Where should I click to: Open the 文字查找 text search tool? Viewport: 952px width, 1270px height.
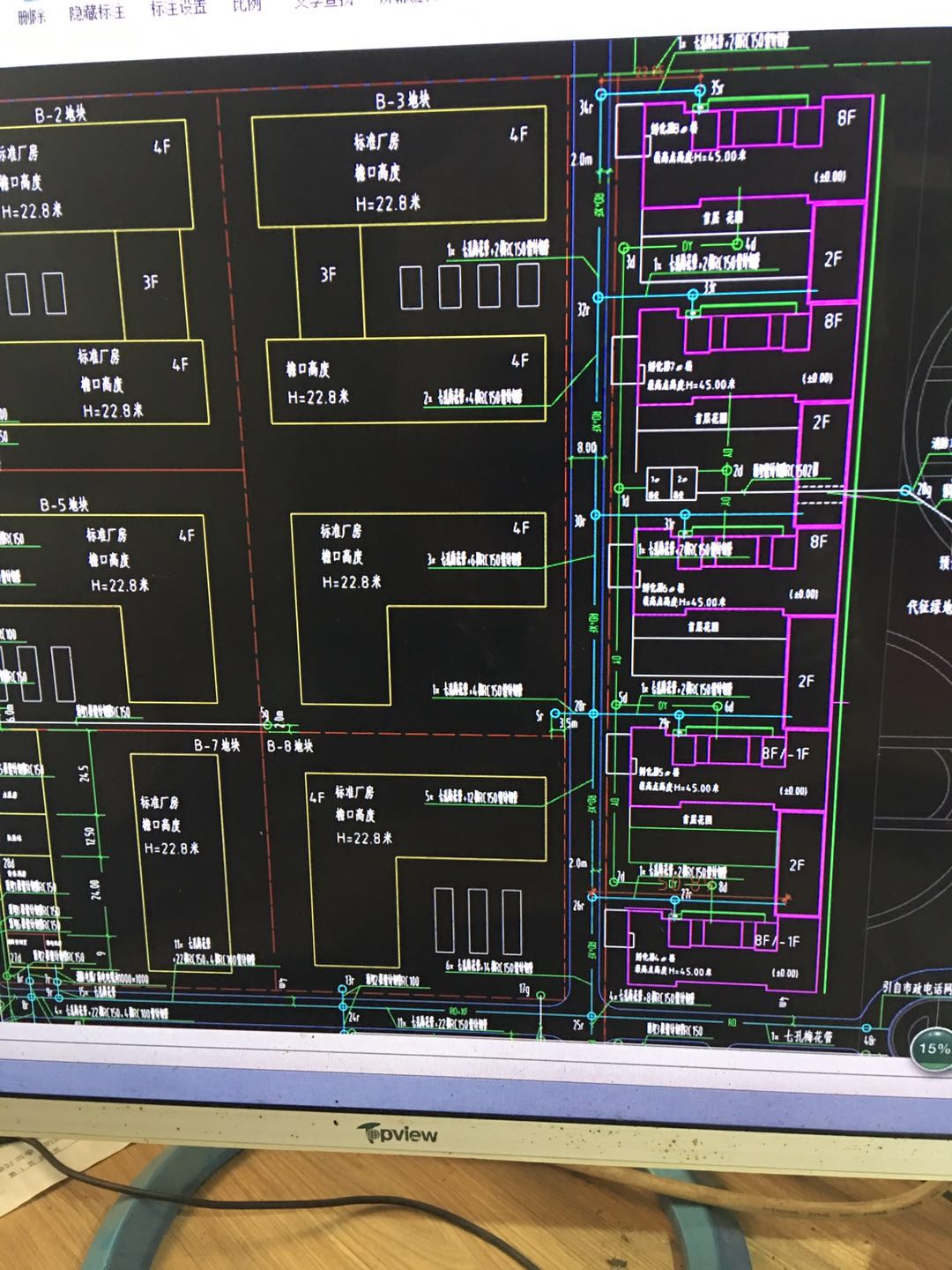(323, 4)
